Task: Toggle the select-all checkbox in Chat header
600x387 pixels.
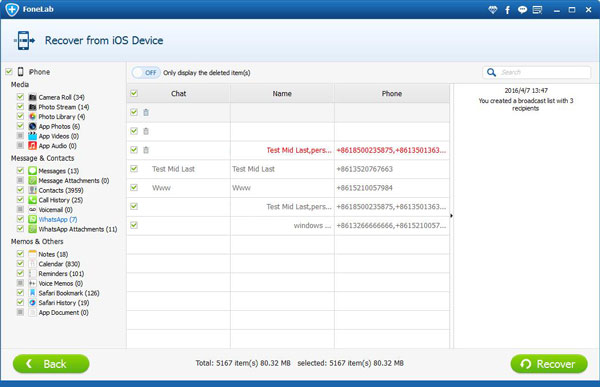Action: coord(134,93)
